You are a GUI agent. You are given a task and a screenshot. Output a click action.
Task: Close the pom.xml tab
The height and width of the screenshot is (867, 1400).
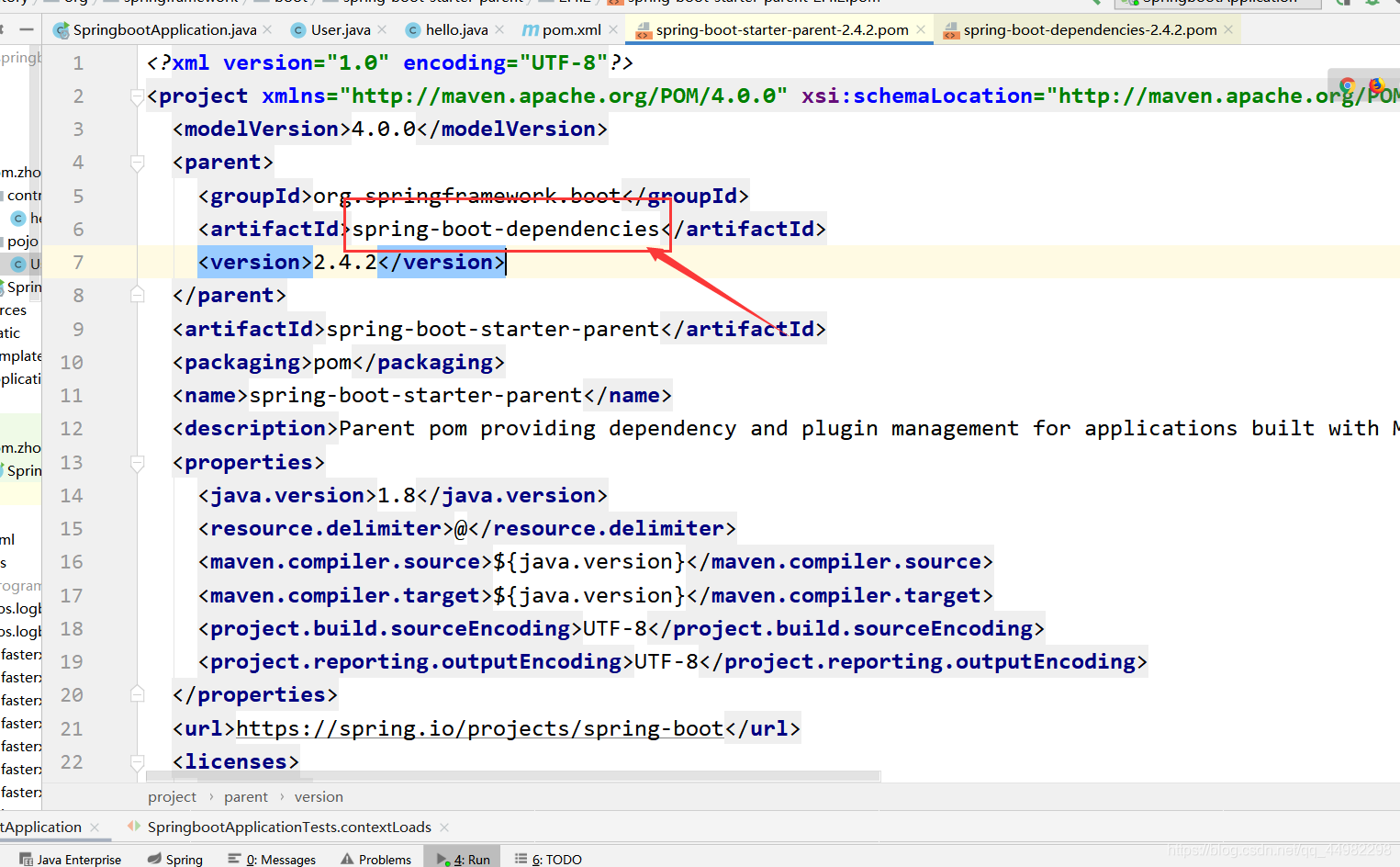613,29
